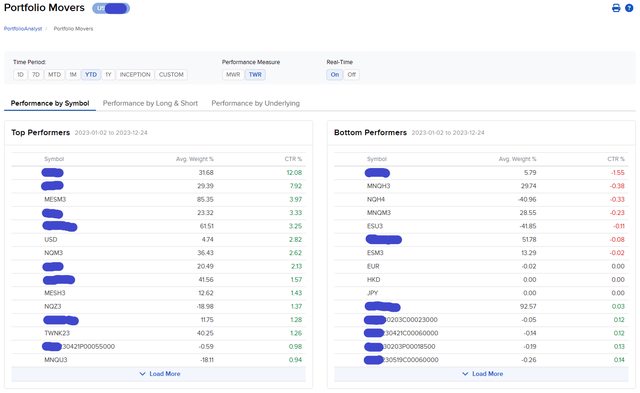640x393 pixels.
Task: Switch to Performance by Underlying tab
Action: [x=256, y=103]
